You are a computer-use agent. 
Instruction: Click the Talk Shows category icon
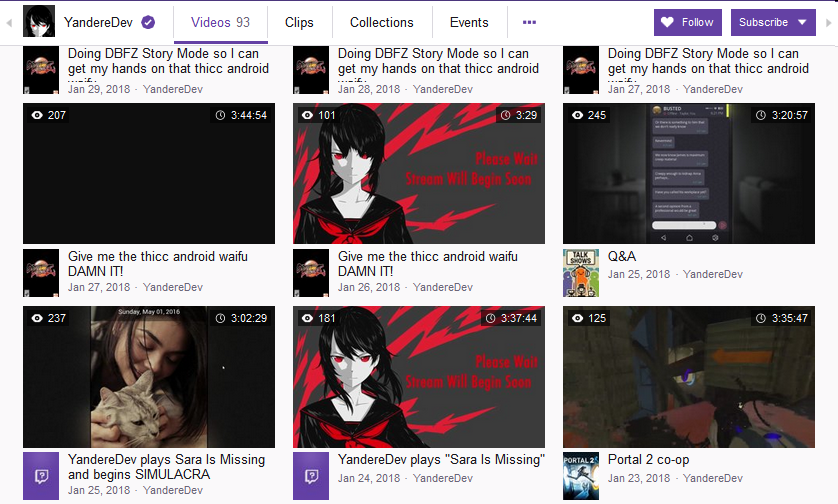[x=581, y=273]
